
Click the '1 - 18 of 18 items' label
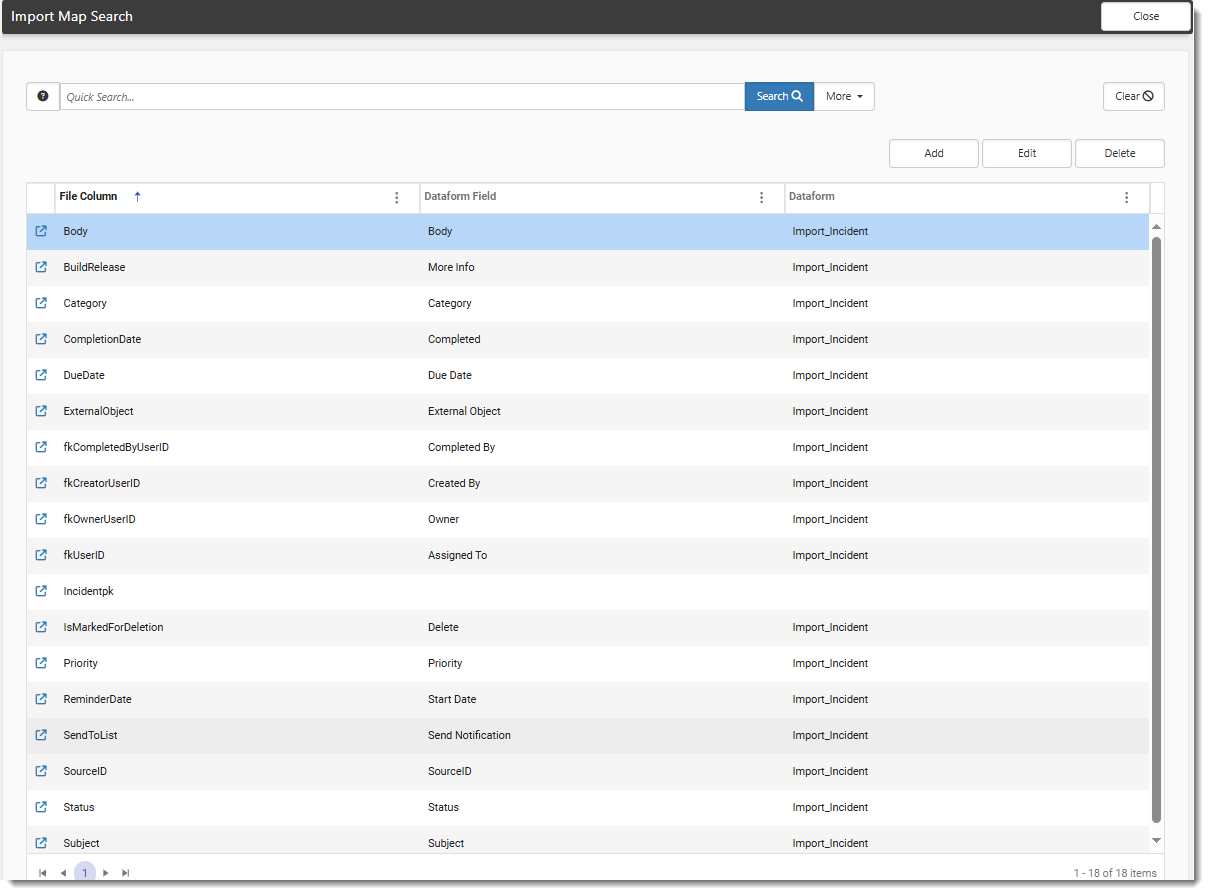coord(1115,873)
